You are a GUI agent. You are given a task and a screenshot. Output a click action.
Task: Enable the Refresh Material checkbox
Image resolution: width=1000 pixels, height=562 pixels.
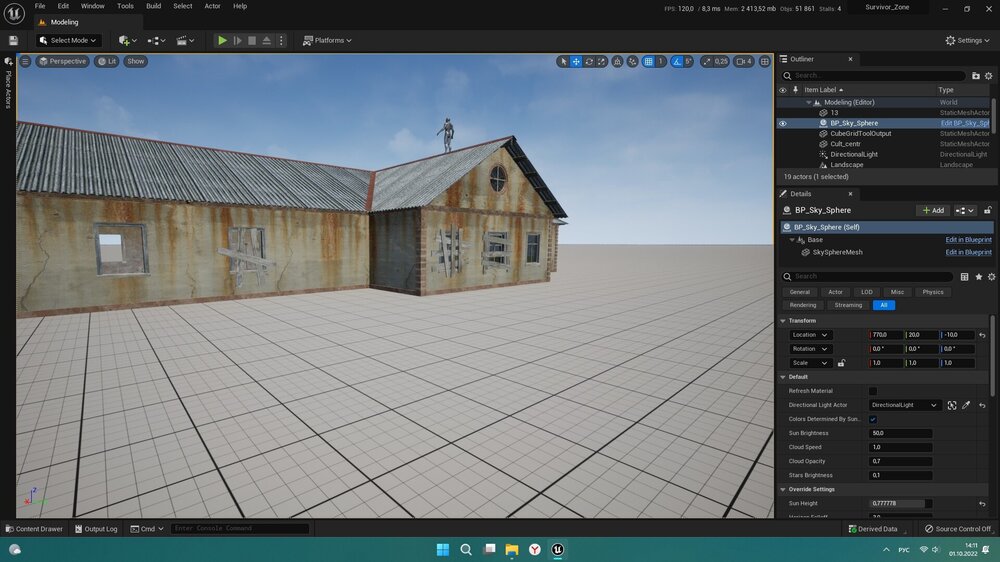click(873, 391)
